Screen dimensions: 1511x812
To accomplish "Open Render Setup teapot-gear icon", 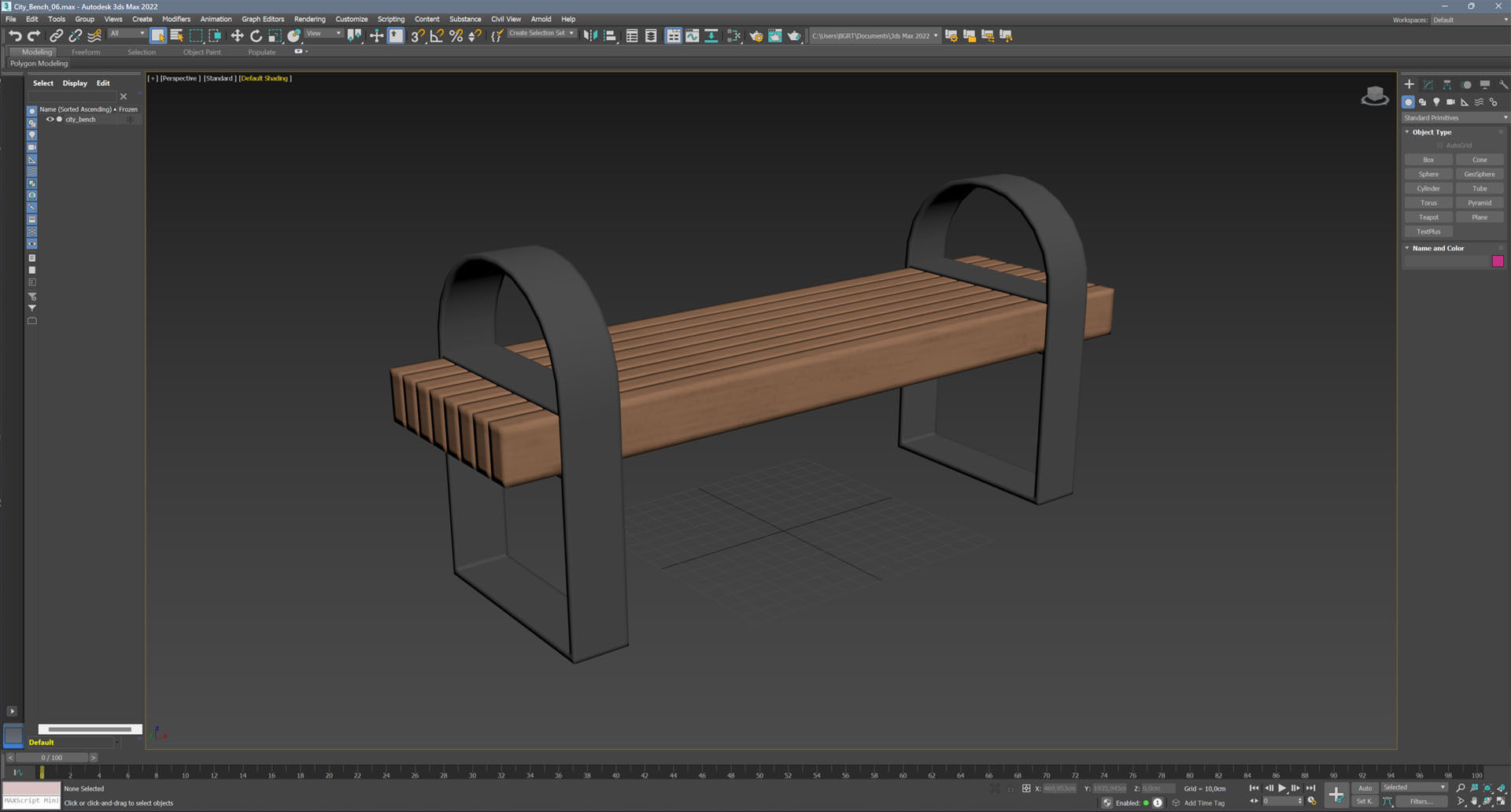I will point(756,35).
